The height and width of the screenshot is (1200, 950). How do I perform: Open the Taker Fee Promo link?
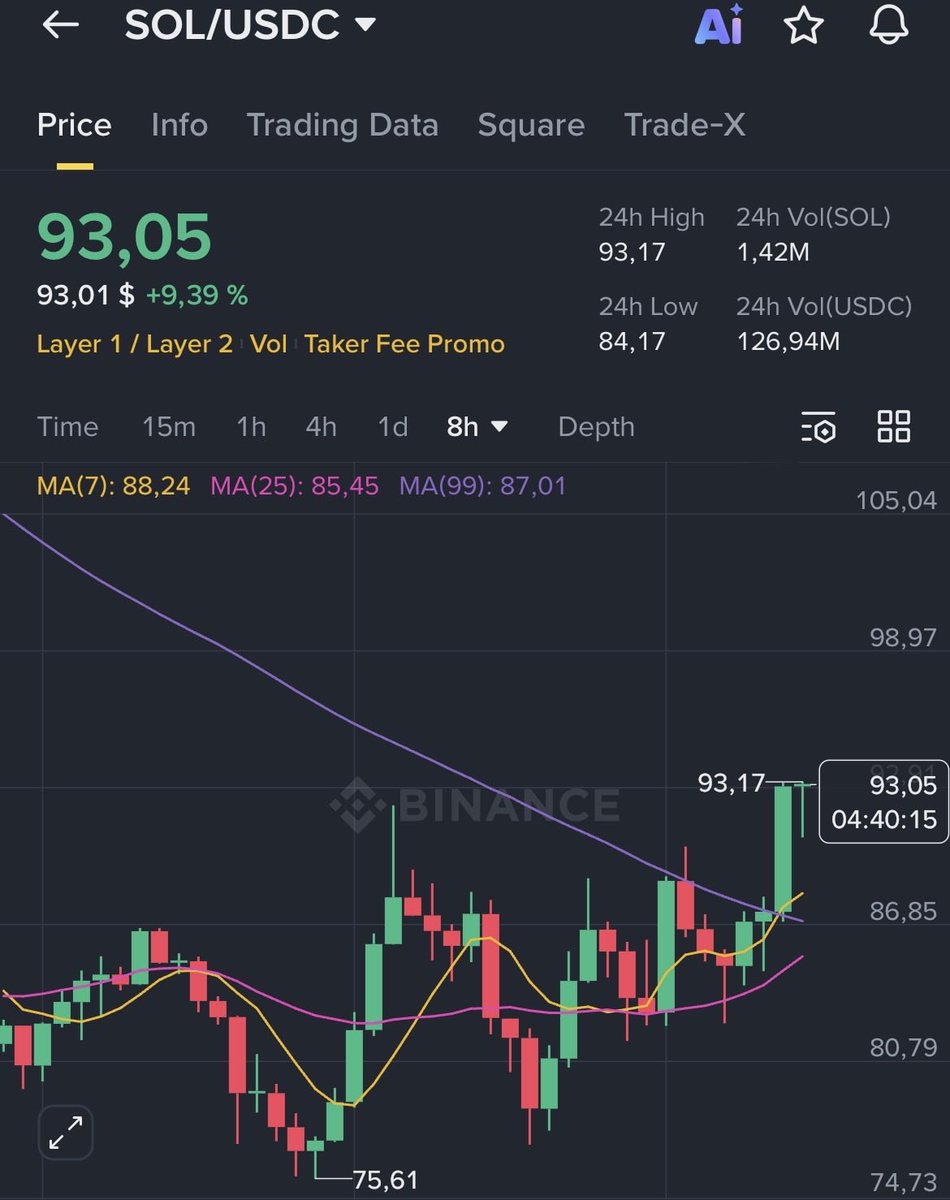tap(404, 344)
